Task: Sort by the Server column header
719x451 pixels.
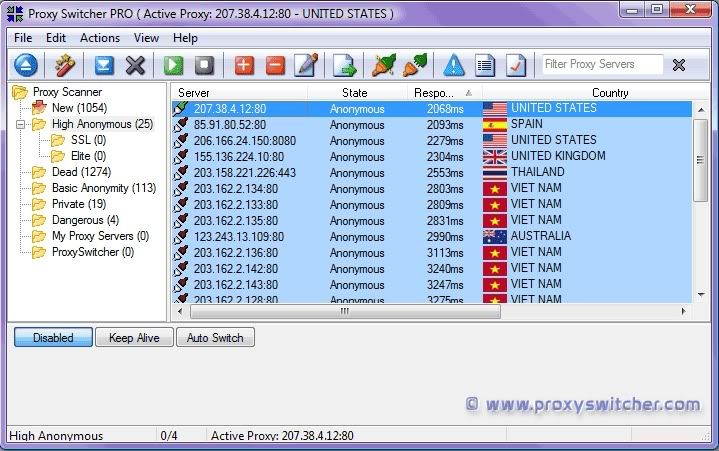Action: [x=239, y=93]
